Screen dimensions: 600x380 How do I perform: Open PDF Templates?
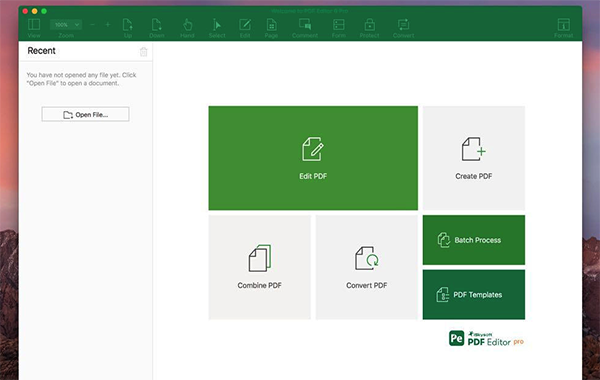click(474, 295)
